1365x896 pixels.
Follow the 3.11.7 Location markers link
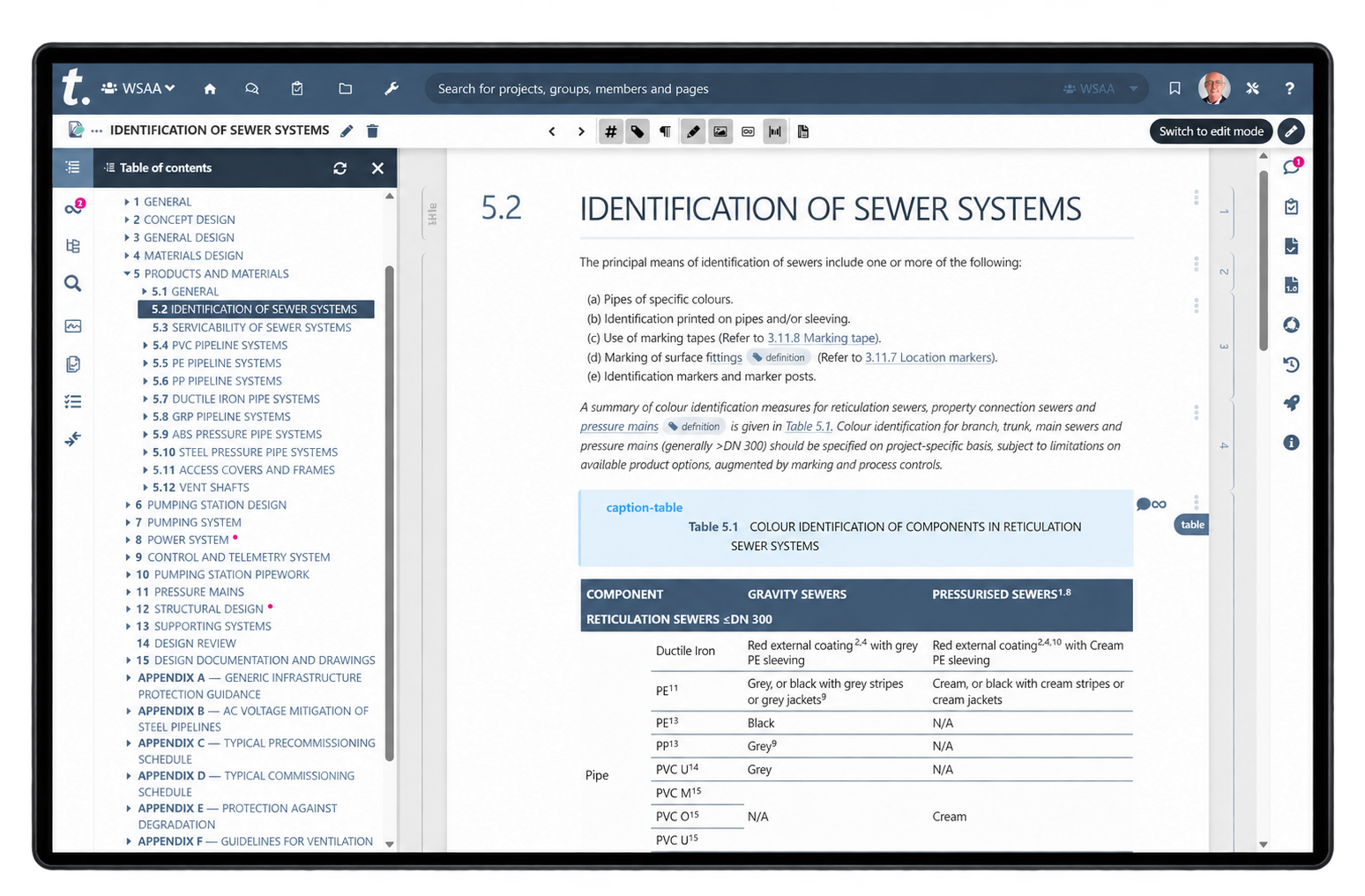tap(929, 357)
